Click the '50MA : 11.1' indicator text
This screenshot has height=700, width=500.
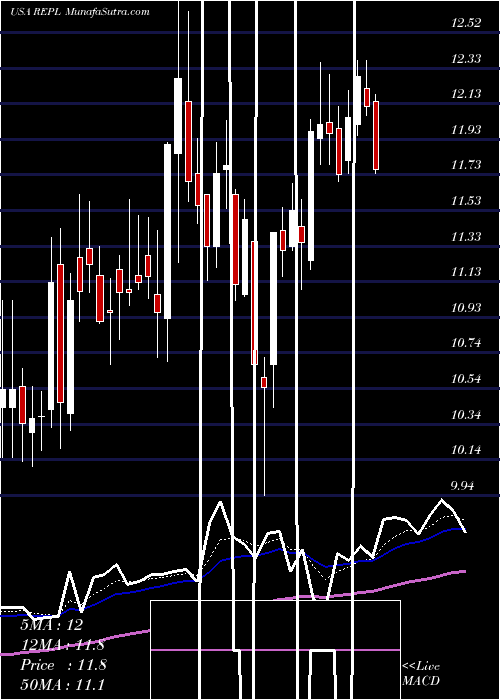coord(62,685)
